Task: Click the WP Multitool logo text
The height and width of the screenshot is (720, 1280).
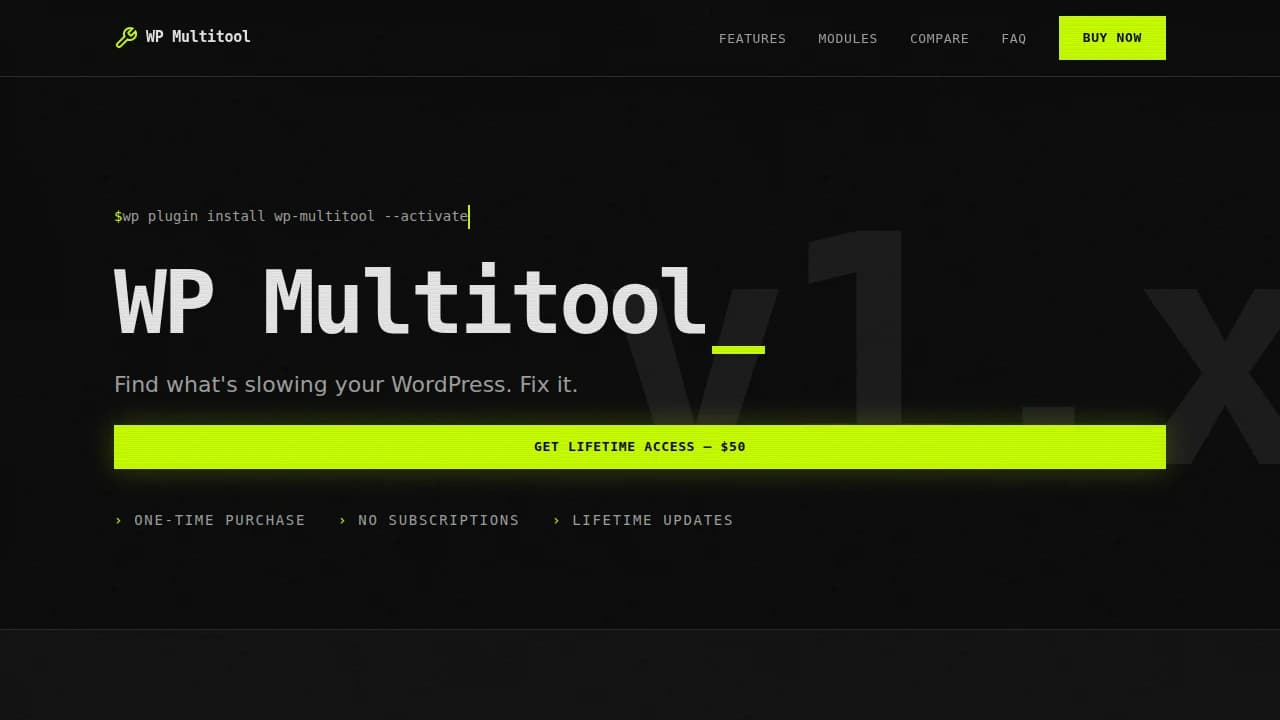Action: [197, 37]
